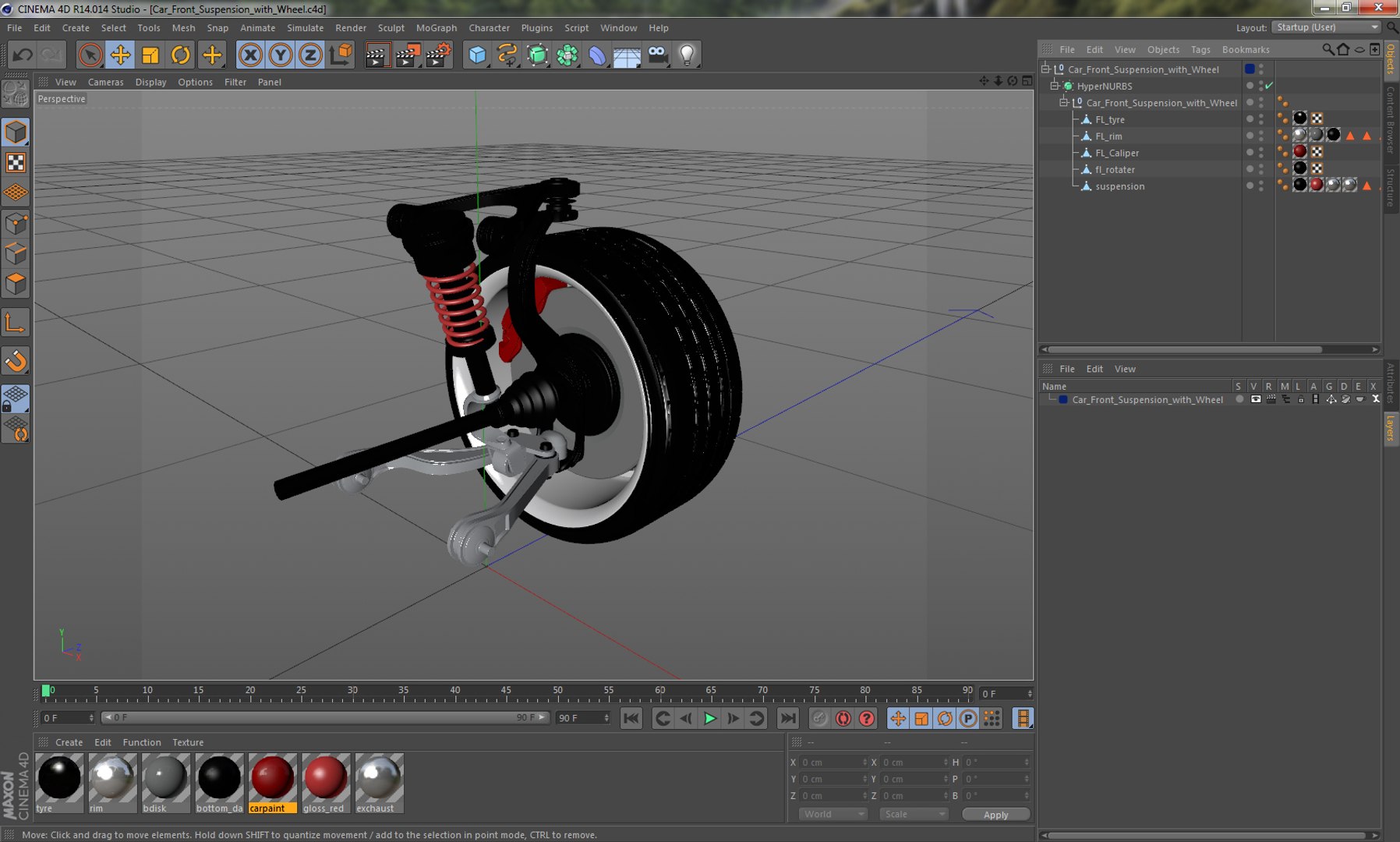The height and width of the screenshot is (842, 1400).
Task: Toggle the Z axis lock icon
Action: [x=310, y=55]
